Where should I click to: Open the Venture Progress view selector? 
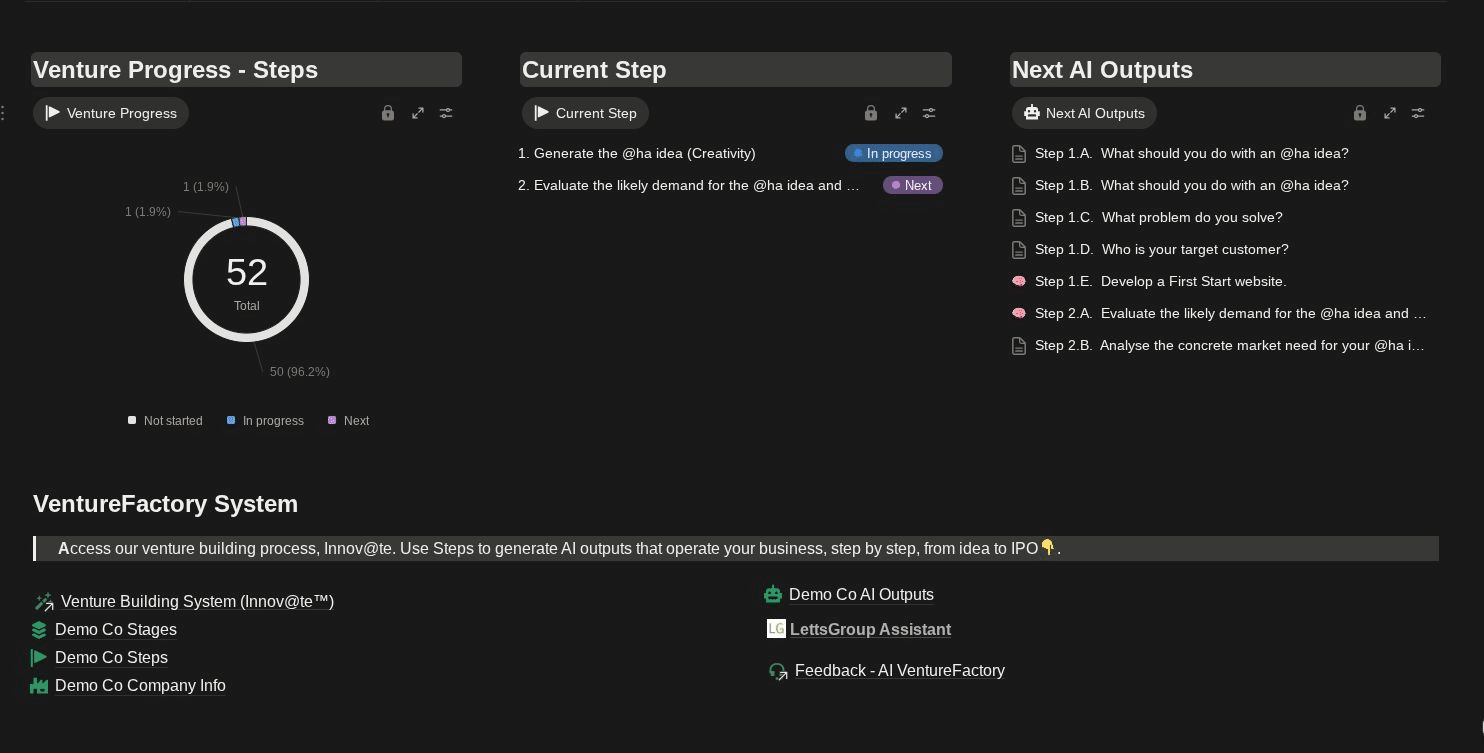110,113
